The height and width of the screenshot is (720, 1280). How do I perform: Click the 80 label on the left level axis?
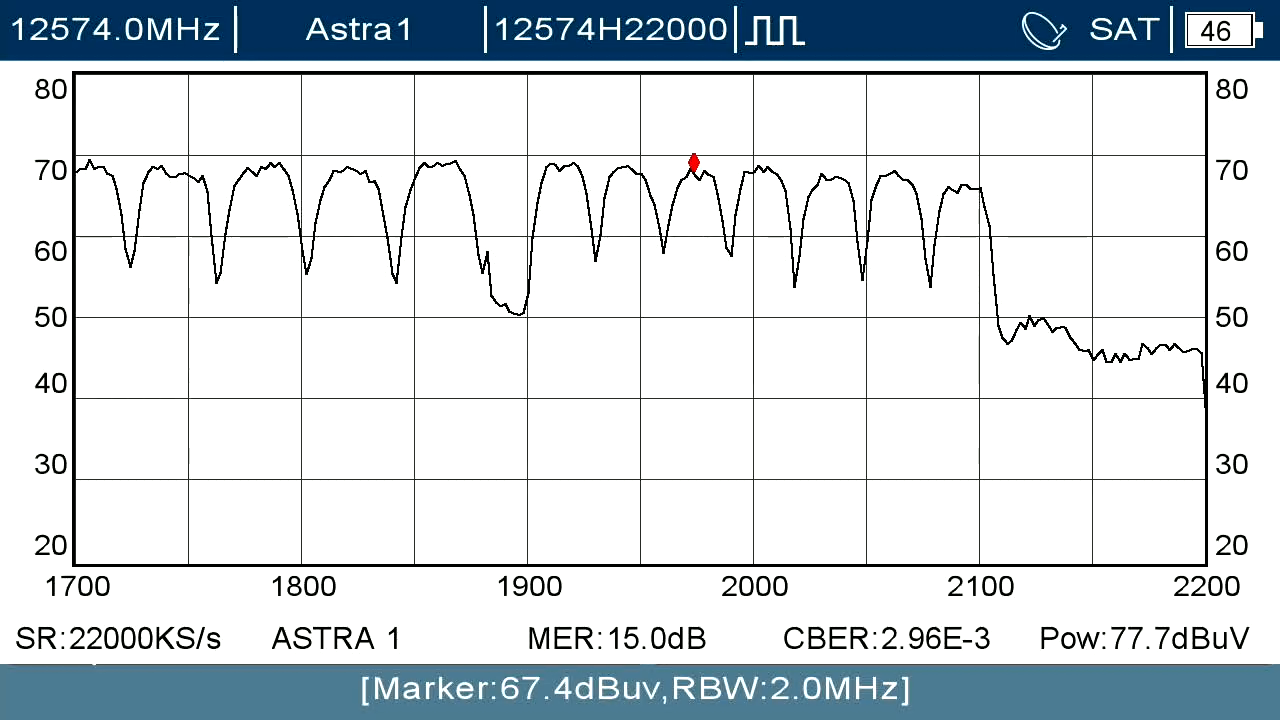pos(51,89)
